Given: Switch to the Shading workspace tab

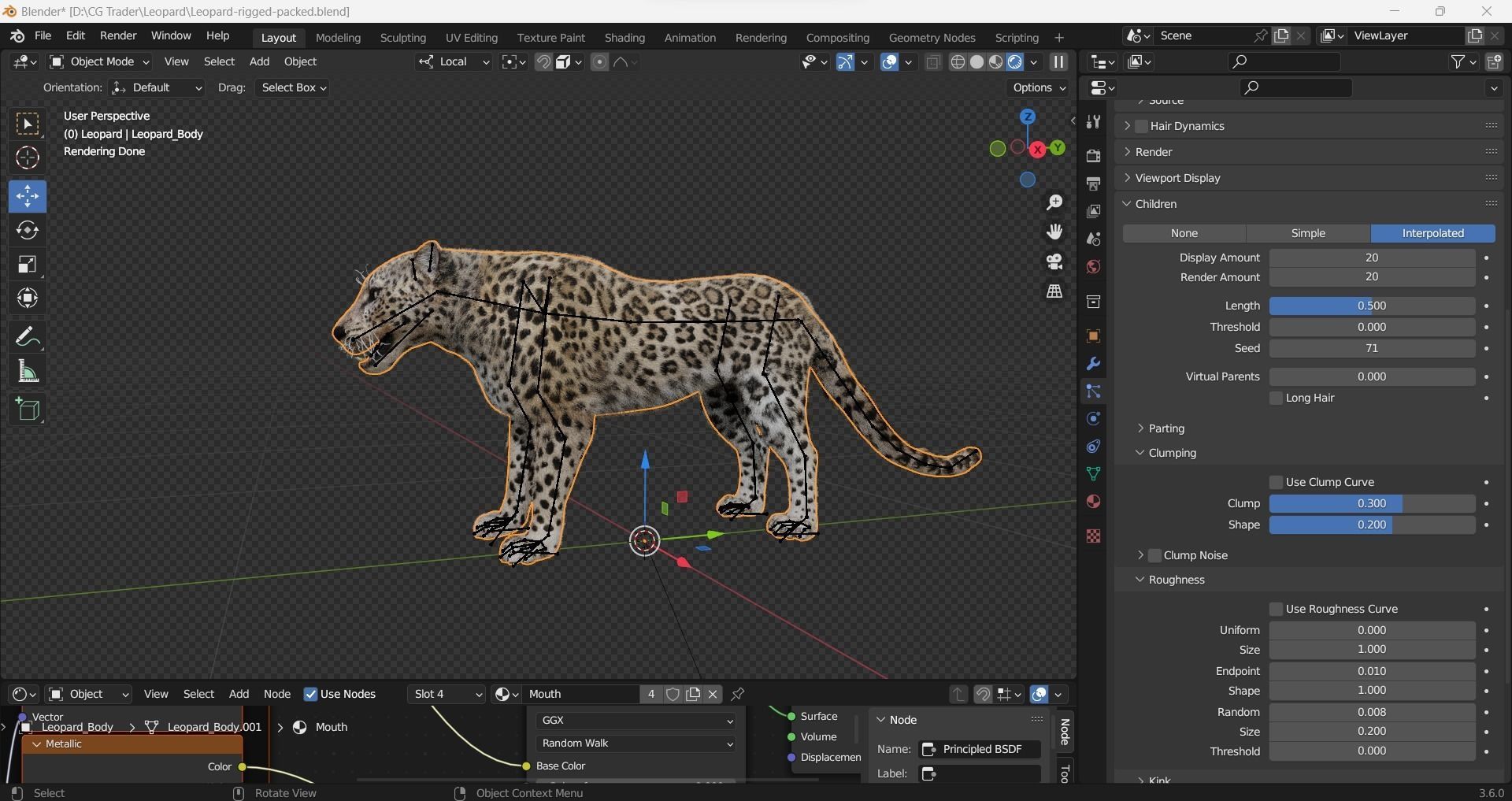Looking at the screenshot, I should [624, 38].
